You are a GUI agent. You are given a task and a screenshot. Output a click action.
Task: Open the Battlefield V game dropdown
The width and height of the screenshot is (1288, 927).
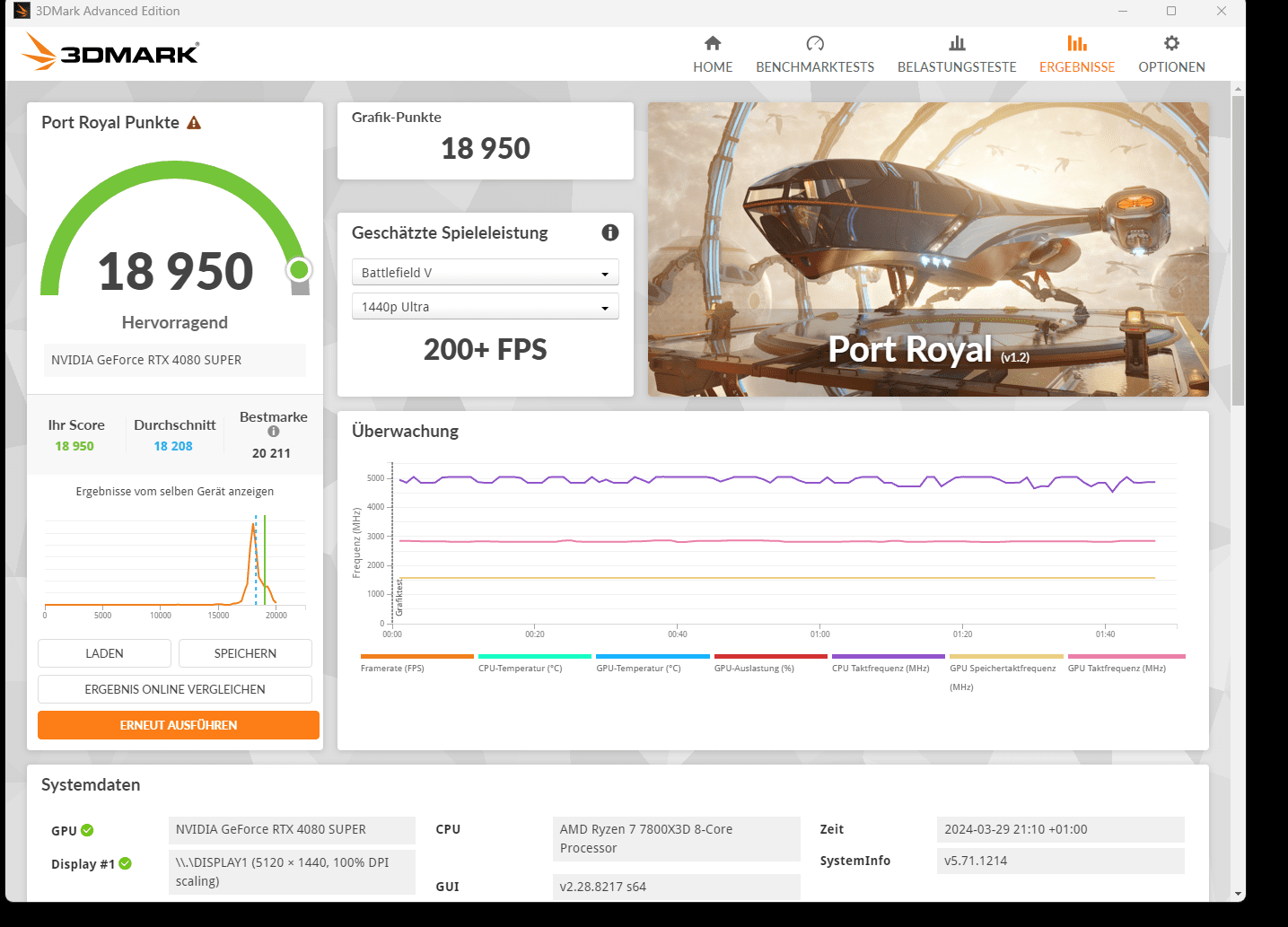pyautogui.click(x=486, y=273)
